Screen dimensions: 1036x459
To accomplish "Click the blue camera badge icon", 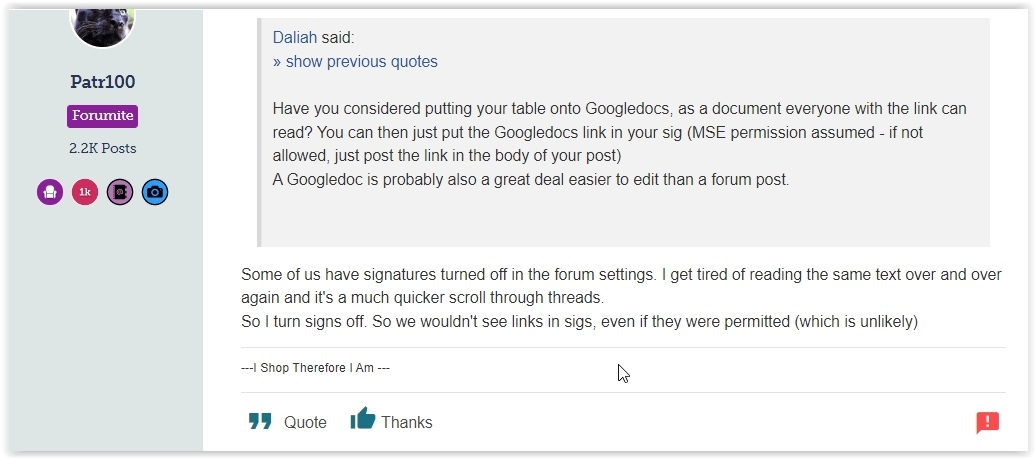I will 155,192.
